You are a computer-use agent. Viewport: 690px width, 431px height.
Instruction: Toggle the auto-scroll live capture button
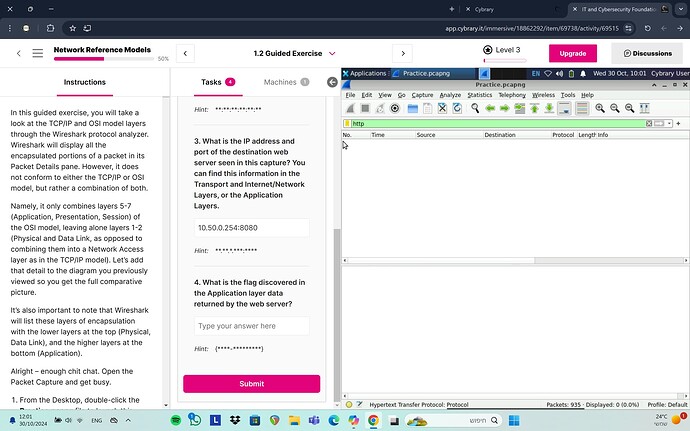point(565,108)
